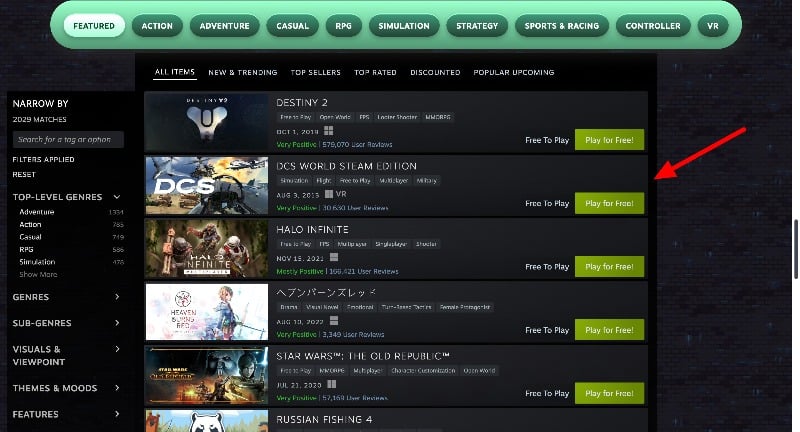This screenshot has width=800, height=432.
Task: Filter by Simulation genre in sidebar
Action: tap(37, 262)
